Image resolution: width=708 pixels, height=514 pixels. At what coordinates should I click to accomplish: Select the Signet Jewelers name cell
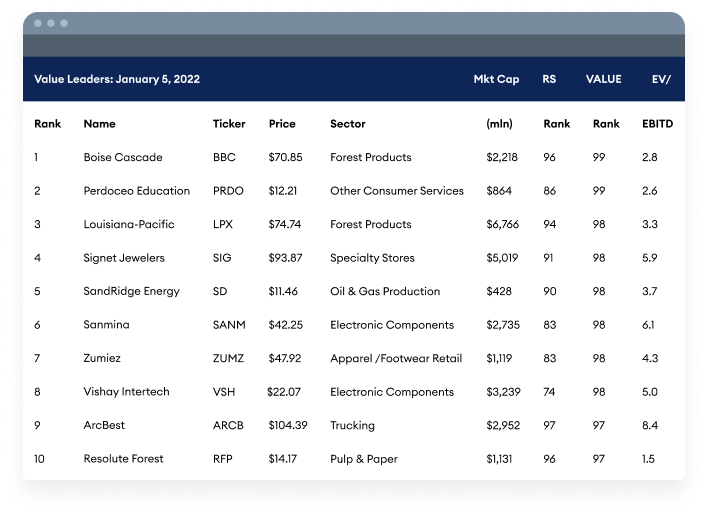[x=124, y=258]
